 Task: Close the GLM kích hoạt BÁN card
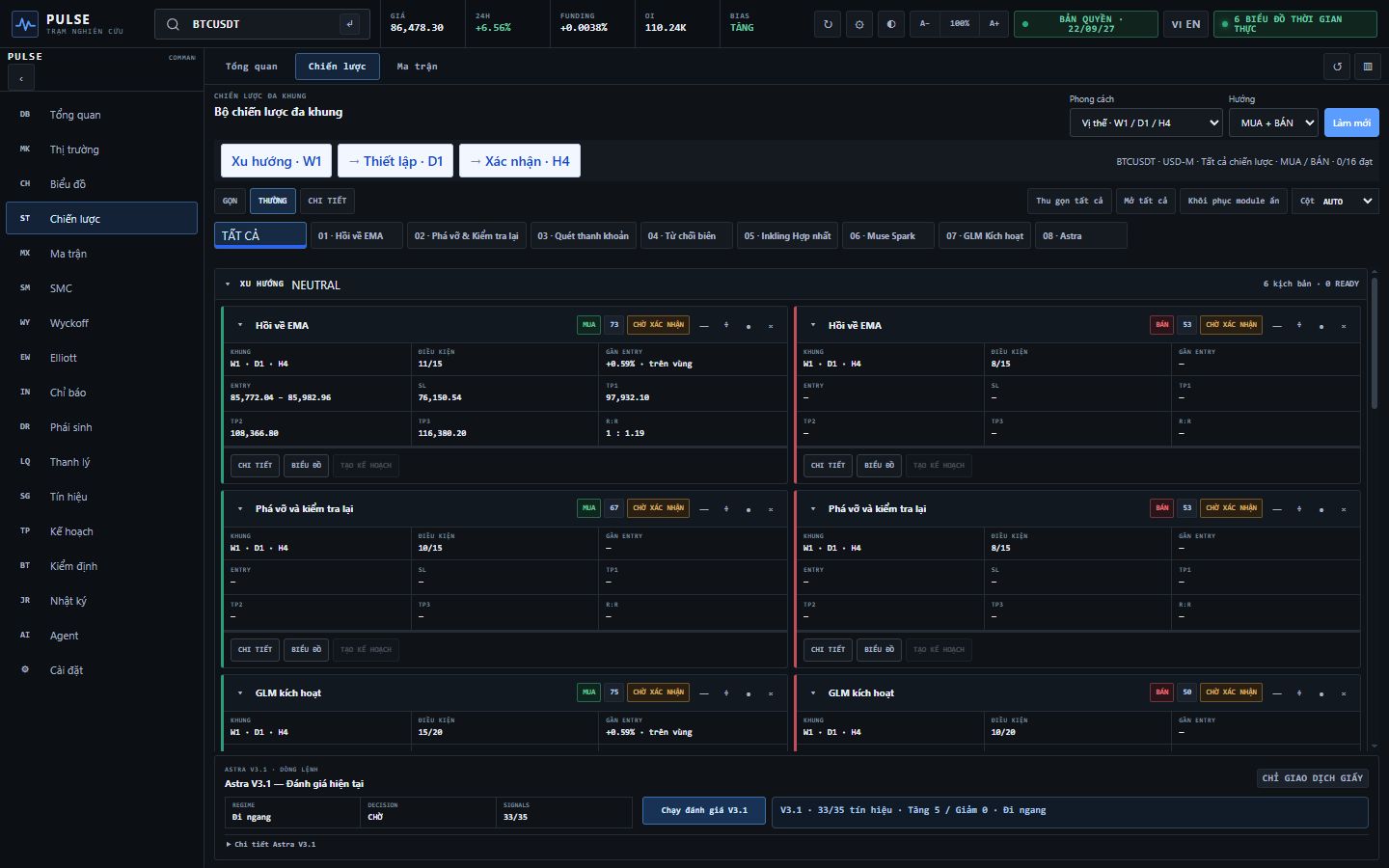1344,693
